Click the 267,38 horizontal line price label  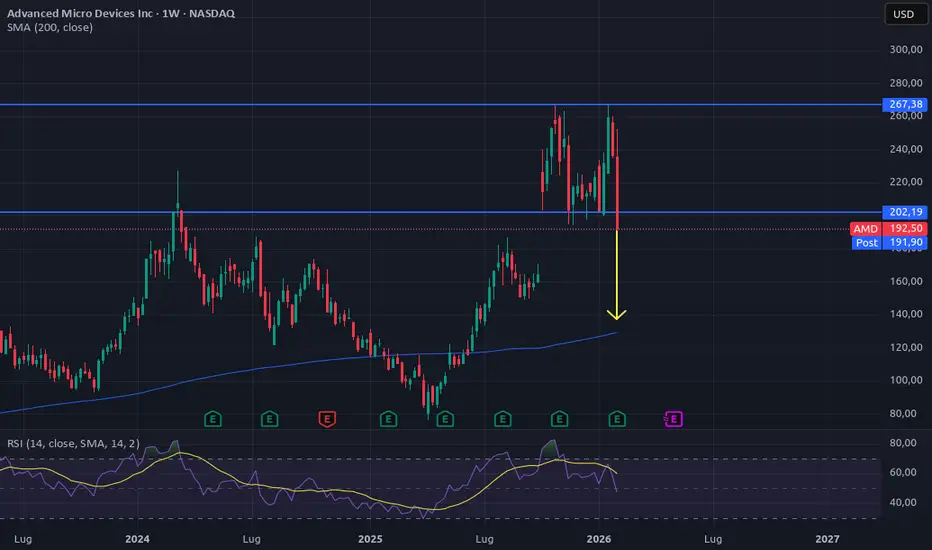click(x=905, y=104)
